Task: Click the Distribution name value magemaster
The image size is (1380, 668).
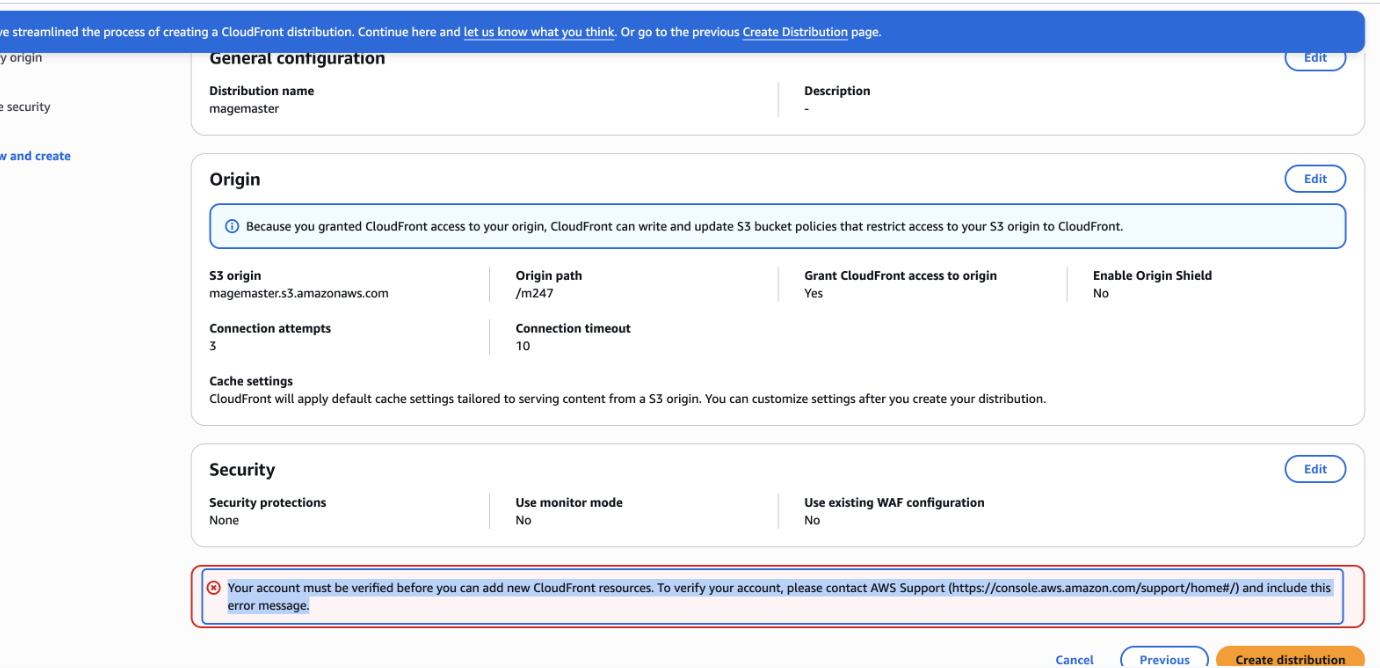Action: pyautogui.click(x=244, y=109)
